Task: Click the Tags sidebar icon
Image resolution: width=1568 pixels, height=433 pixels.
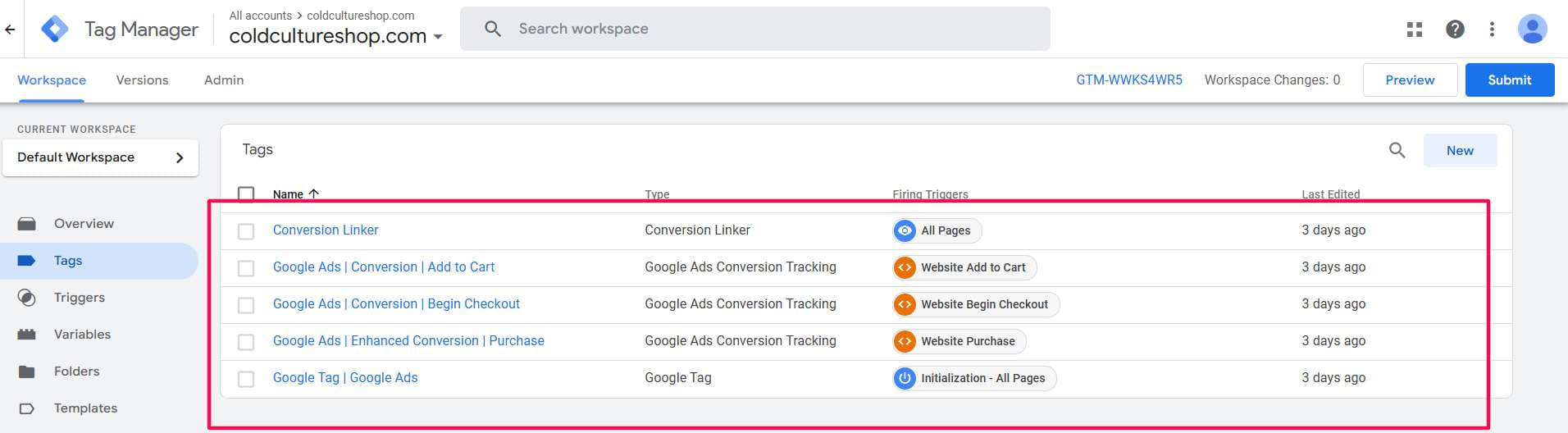Action: pos(27,261)
